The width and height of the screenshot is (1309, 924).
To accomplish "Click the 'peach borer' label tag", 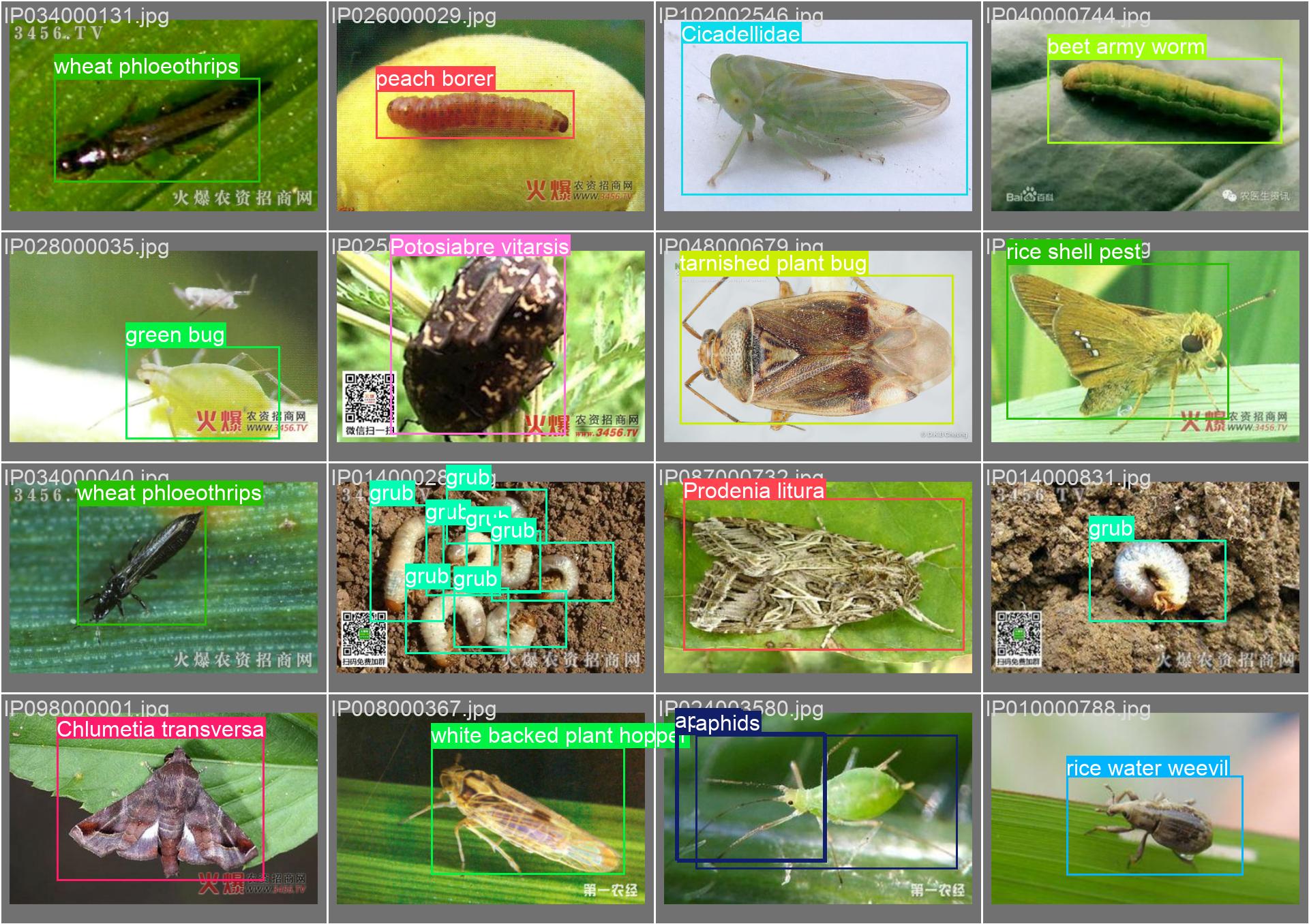I will [x=435, y=78].
